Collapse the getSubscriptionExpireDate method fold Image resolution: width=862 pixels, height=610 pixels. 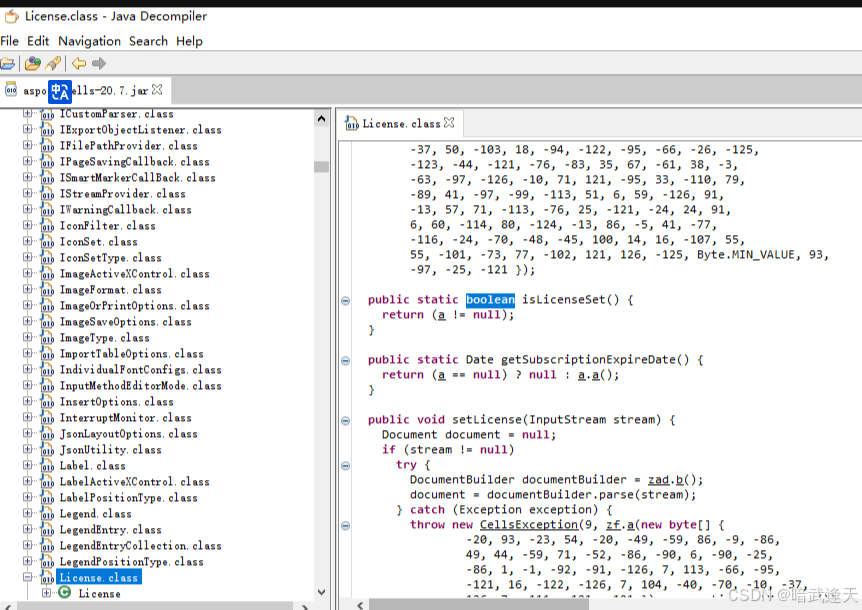tap(345, 361)
